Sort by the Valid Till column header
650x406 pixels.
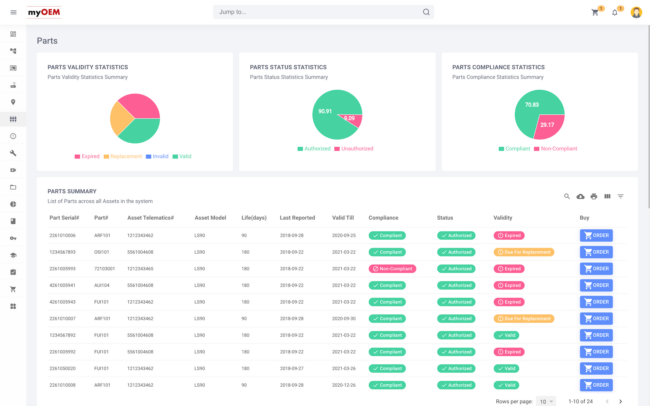[x=343, y=217]
